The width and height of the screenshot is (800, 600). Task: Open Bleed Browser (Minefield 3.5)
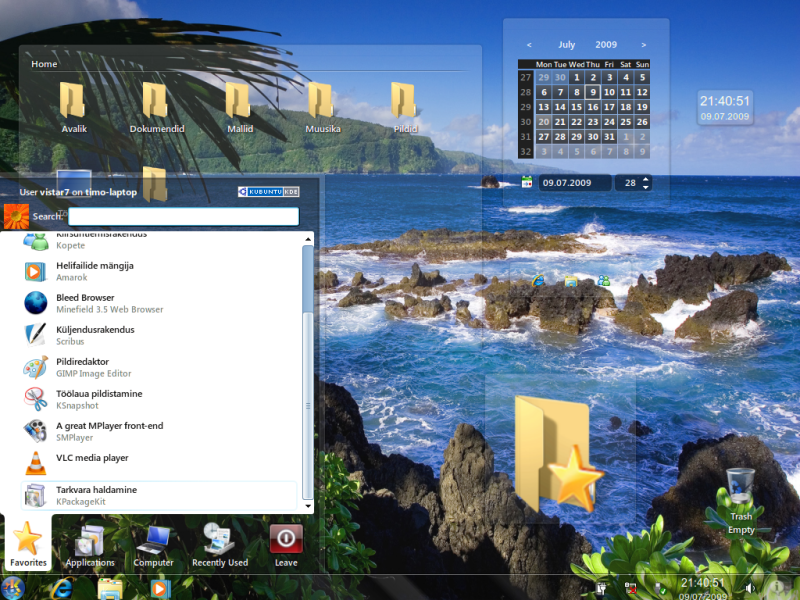pyautogui.click(x=158, y=303)
